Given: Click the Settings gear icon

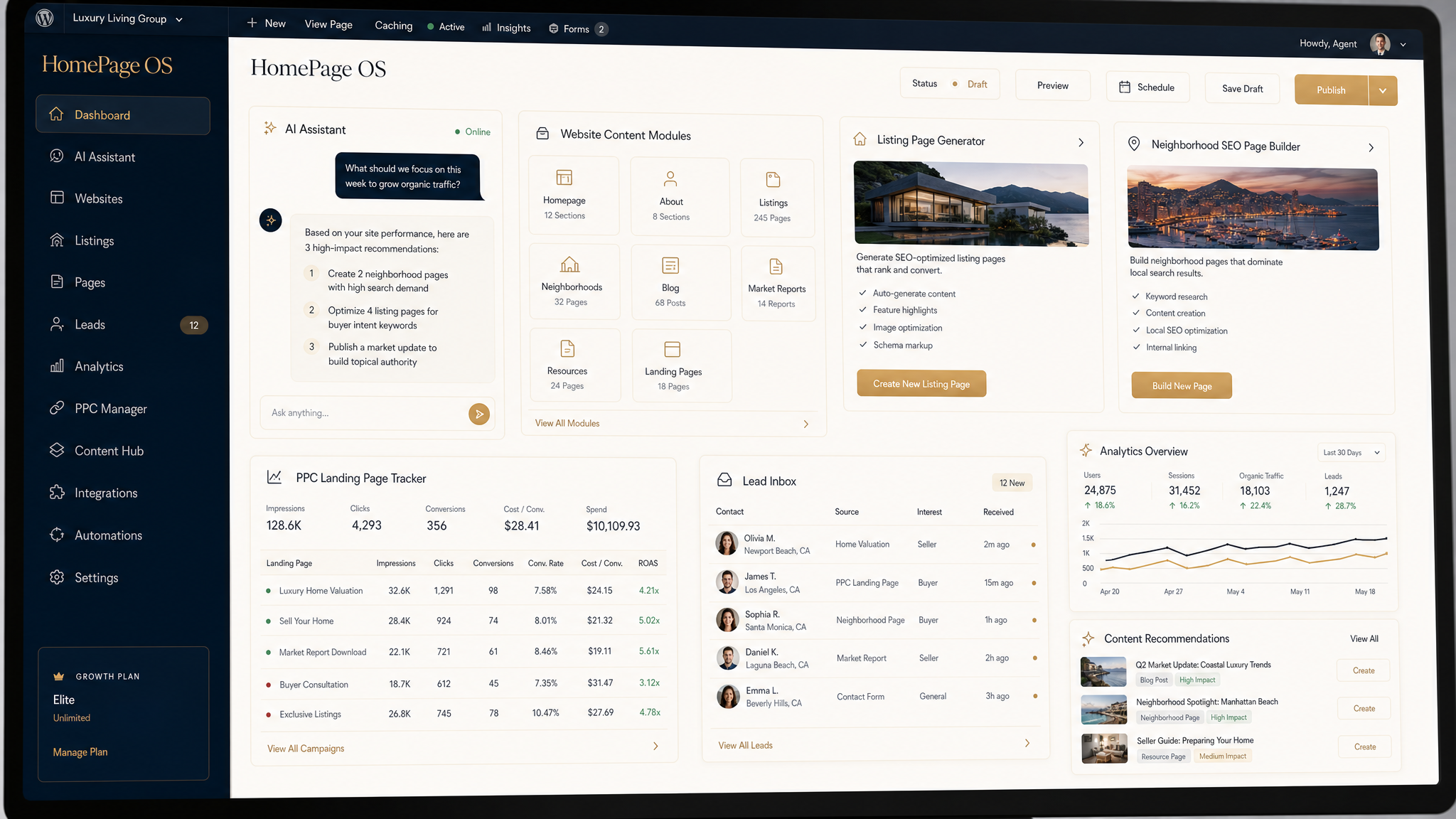Looking at the screenshot, I should coord(57,577).
